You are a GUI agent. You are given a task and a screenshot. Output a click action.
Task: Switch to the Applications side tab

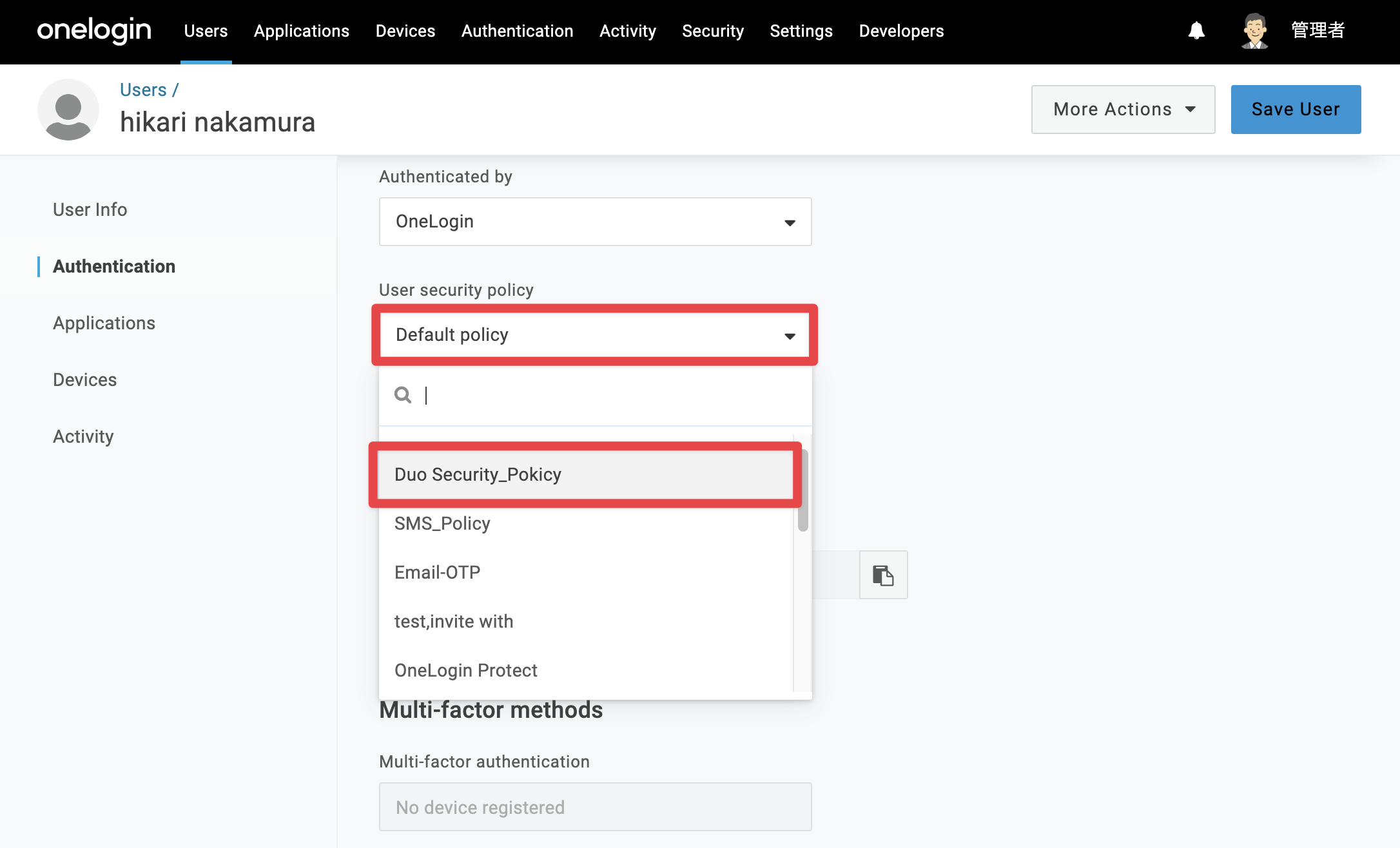(x=104, y=323)
